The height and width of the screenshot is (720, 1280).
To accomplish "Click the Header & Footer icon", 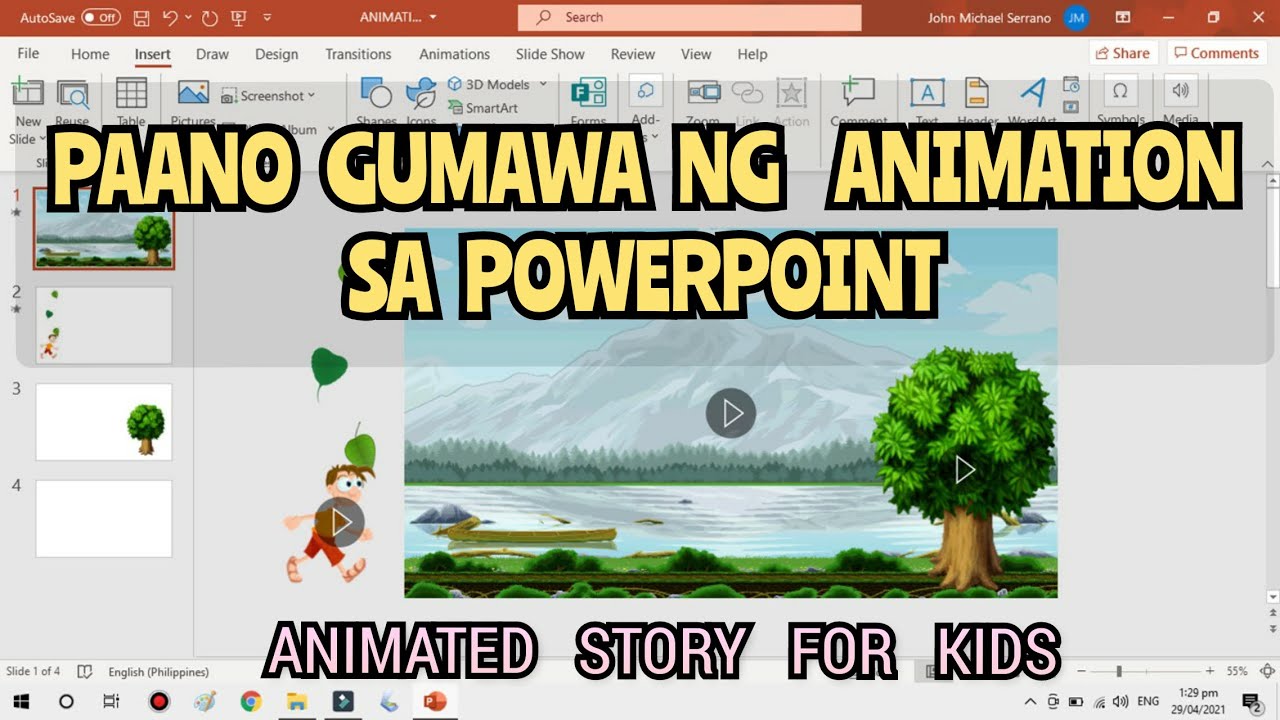I will pyautogui.click(x=977, y=93).
